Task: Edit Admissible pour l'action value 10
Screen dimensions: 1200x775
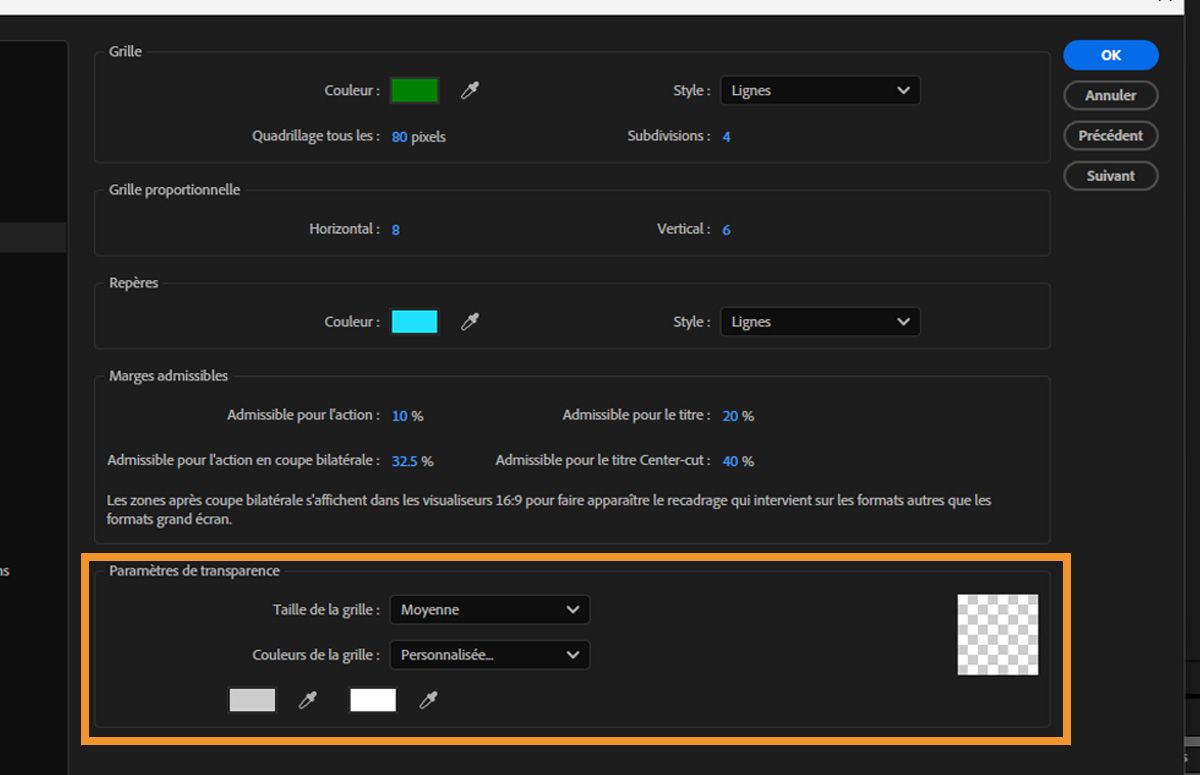Action: click(x=399, y=416)
